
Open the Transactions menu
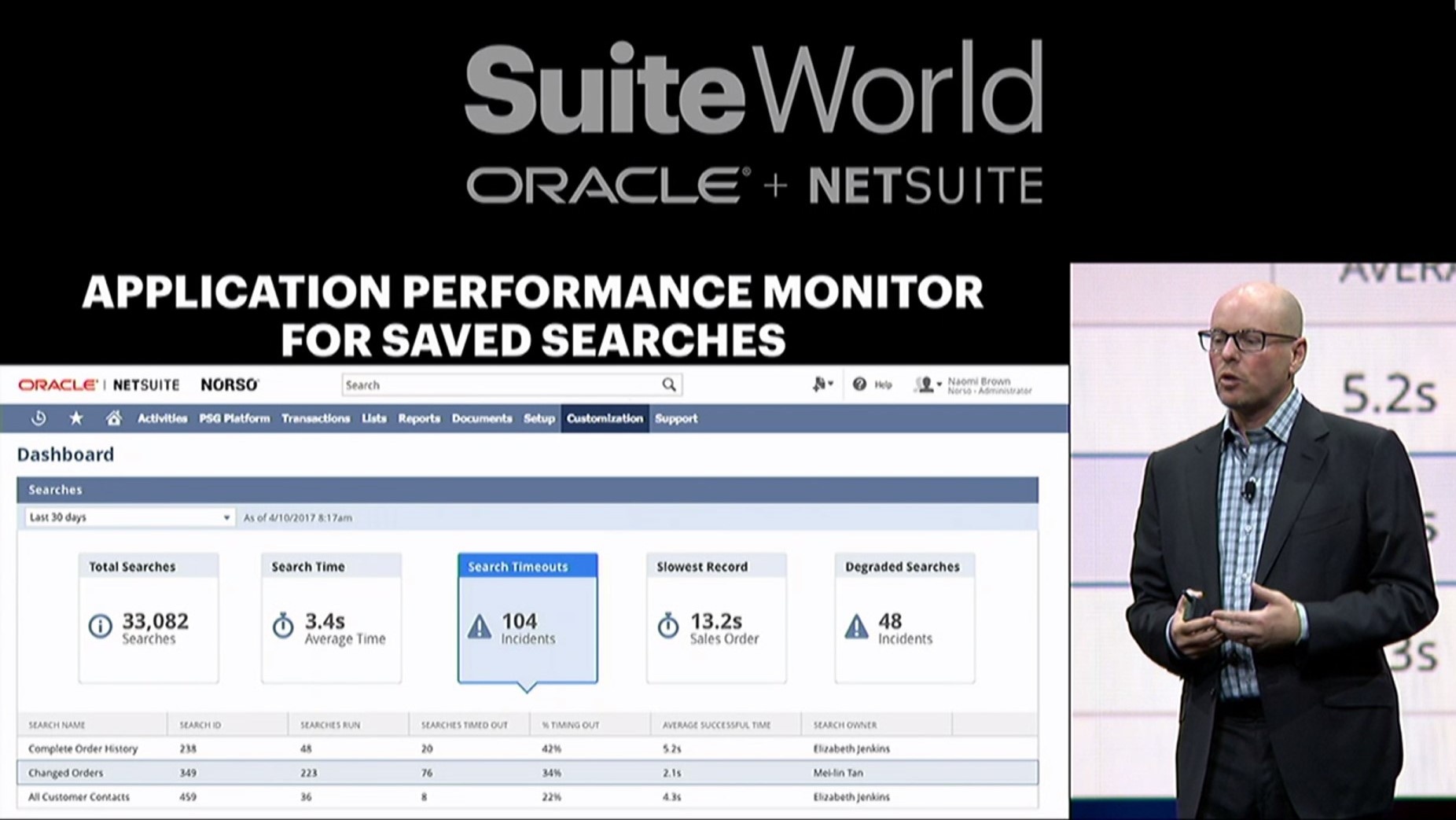pyautogui.click(x=315, y=418)
